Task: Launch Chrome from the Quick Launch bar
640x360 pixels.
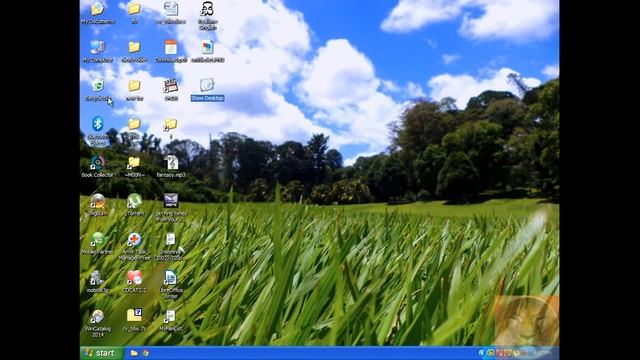Action: click(145, 353)
